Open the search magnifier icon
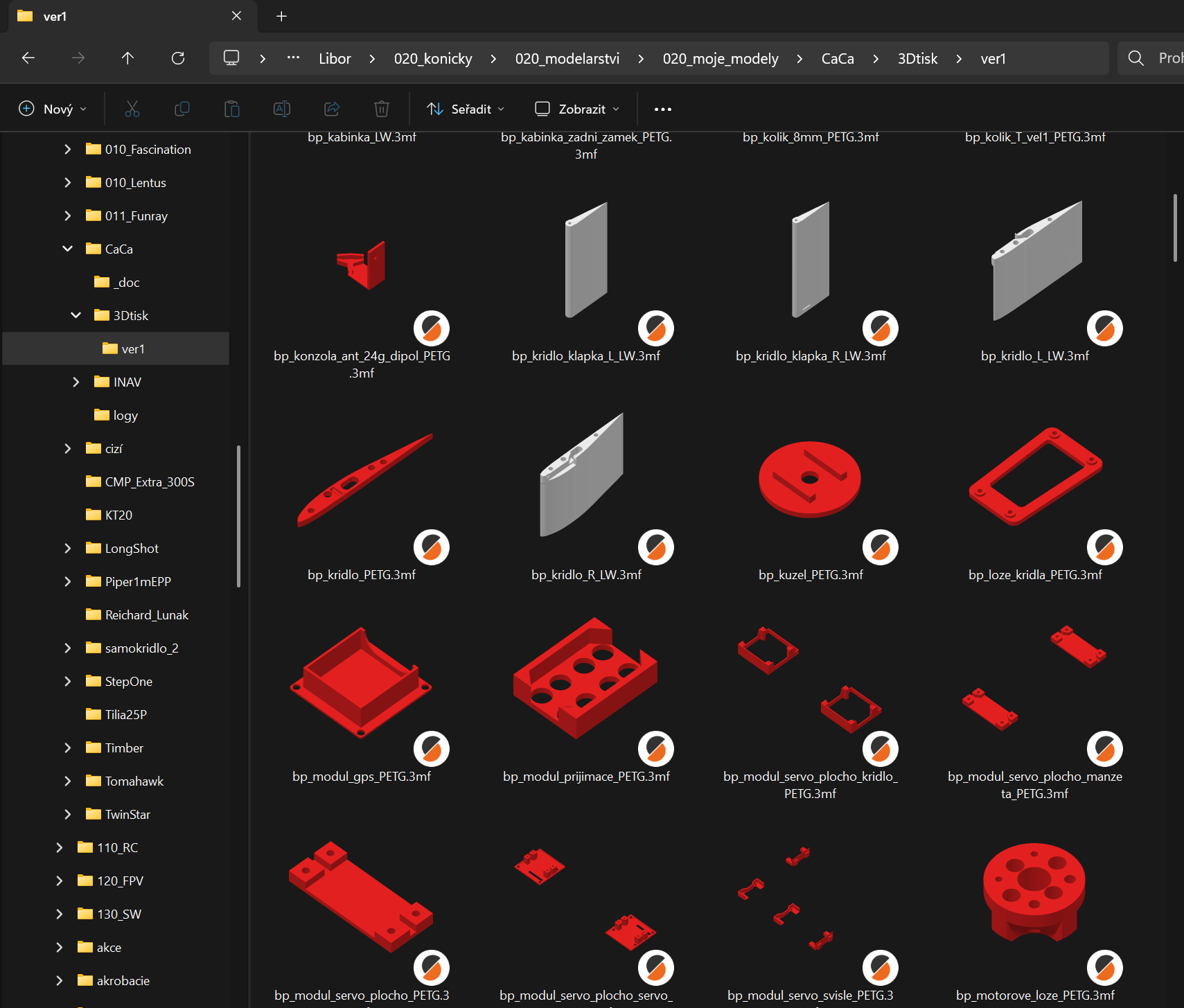 (x=1136, y=58)
